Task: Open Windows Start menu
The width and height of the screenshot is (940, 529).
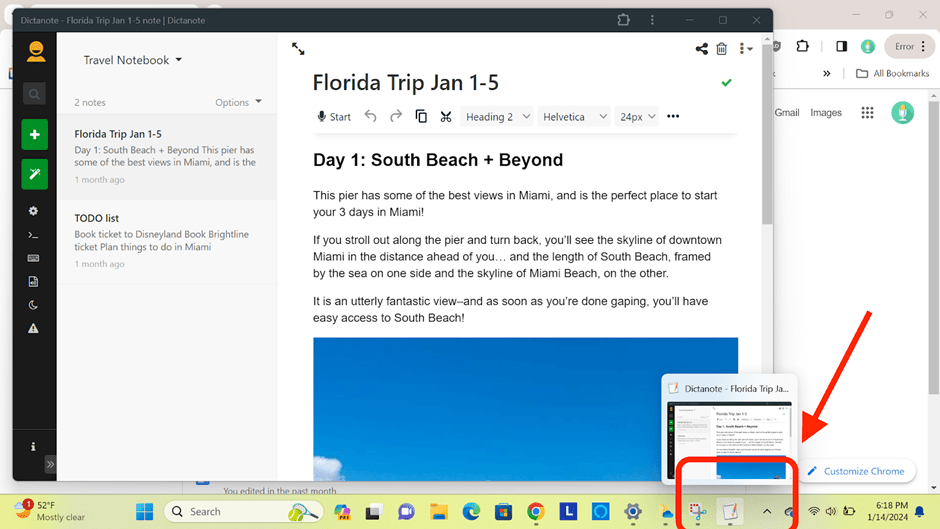Action: tap(144, 512)
